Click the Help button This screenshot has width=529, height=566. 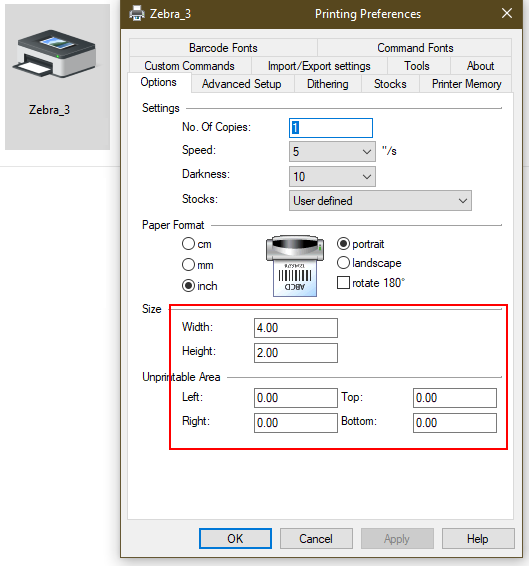478,539
